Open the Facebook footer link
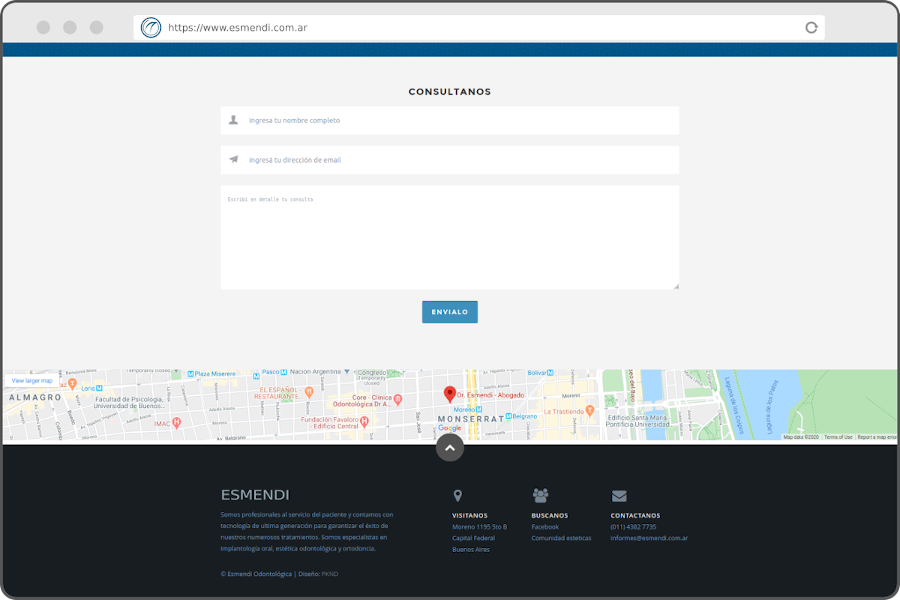This screenshot has width=900, height=600. pyautogui.click(x=545, y=527)
